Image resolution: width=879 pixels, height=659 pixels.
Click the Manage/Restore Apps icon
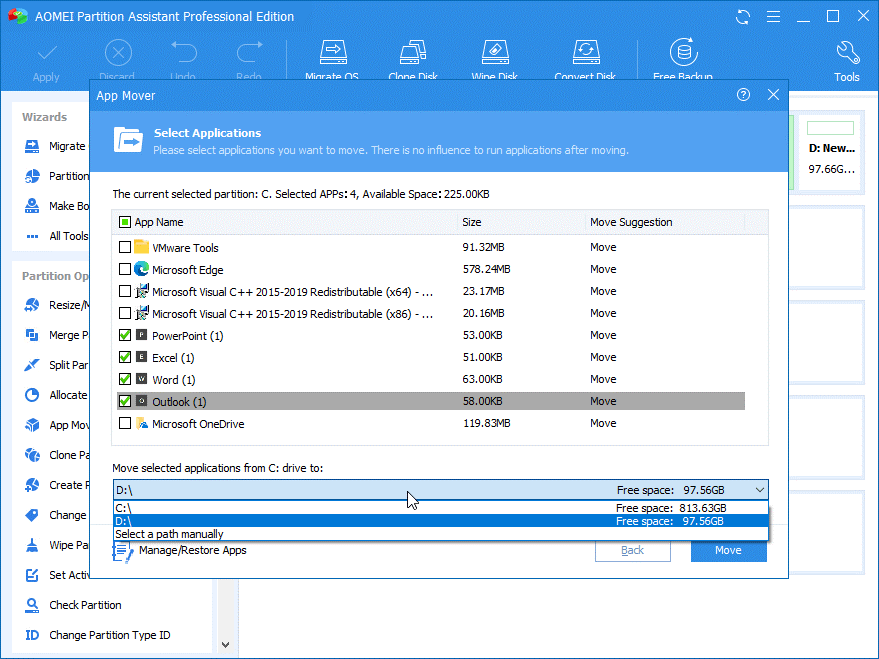tap(124, 551)
